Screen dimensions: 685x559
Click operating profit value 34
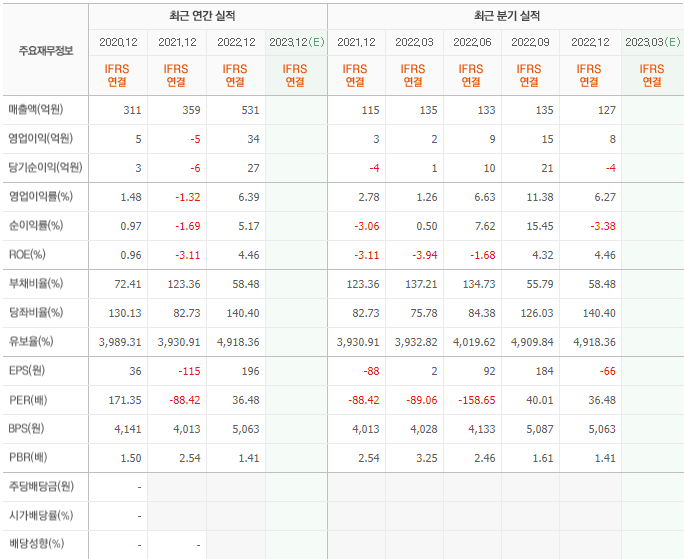[253, 139]
